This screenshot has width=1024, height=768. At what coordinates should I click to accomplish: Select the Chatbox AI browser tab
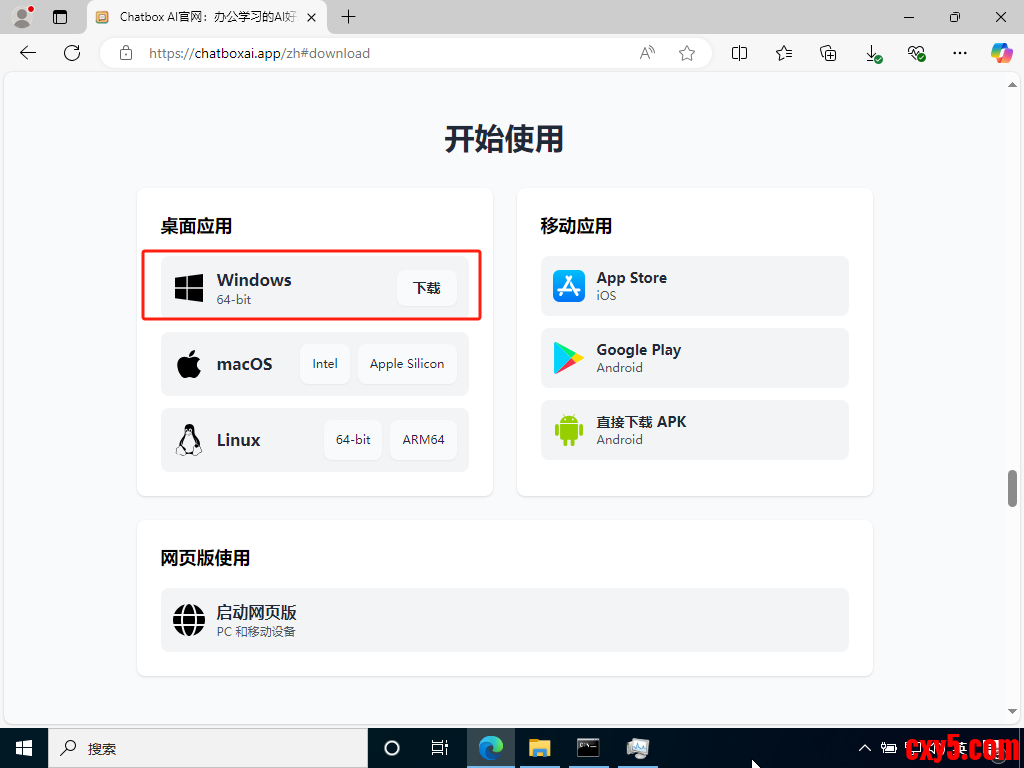(206, 18)
